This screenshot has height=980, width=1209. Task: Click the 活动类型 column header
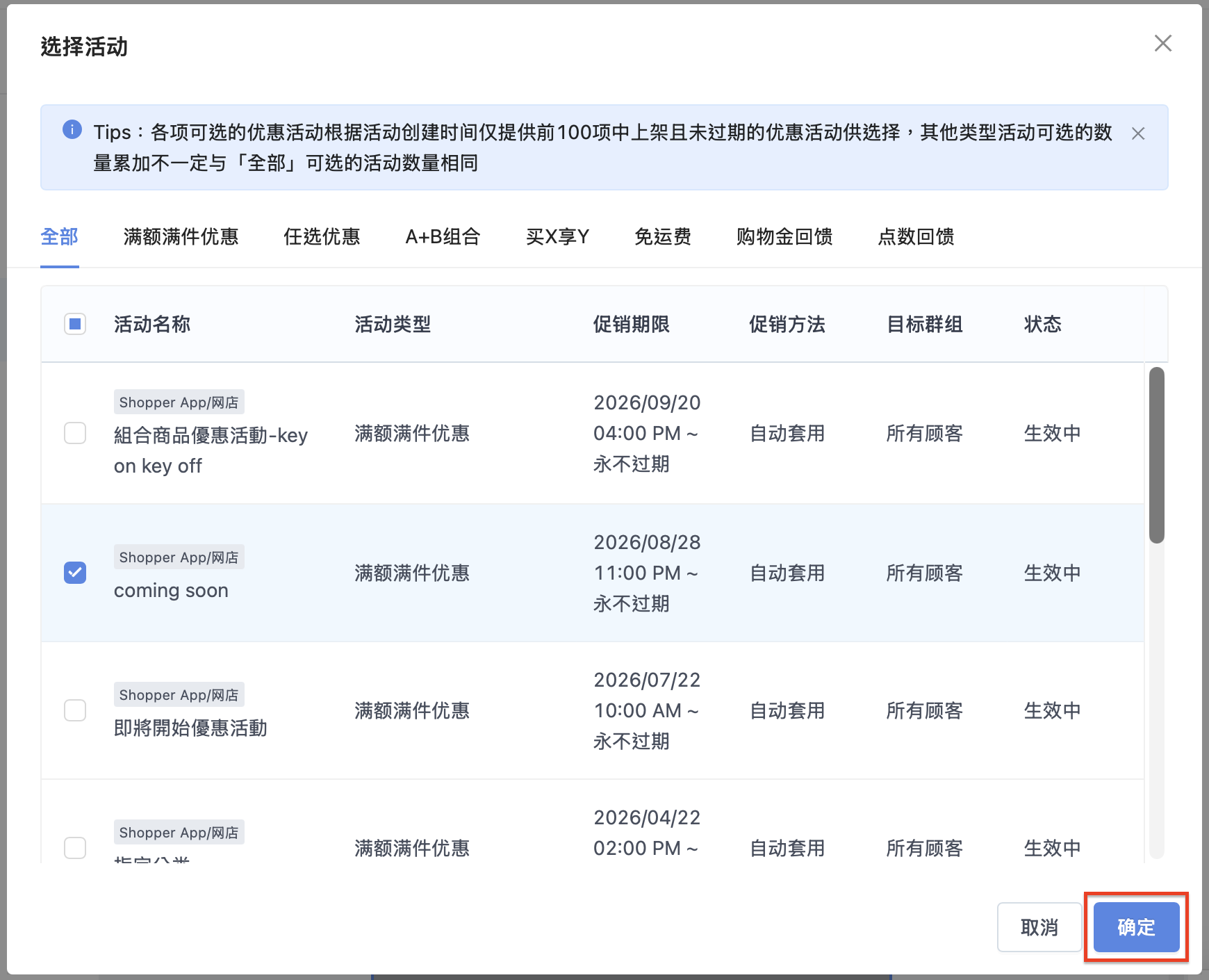pos(393,325)
